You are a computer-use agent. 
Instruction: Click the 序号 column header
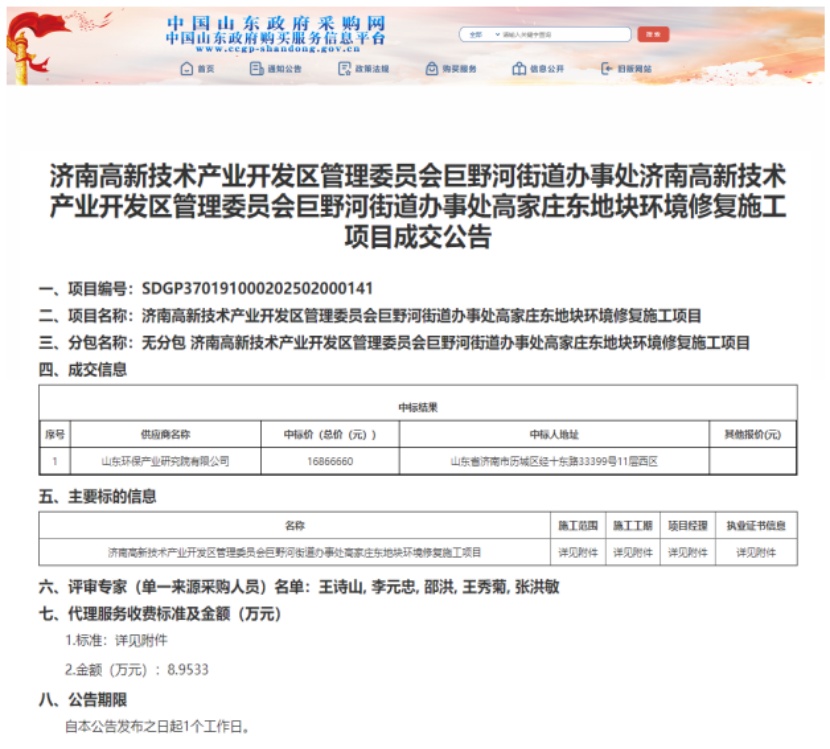(55, 435)
